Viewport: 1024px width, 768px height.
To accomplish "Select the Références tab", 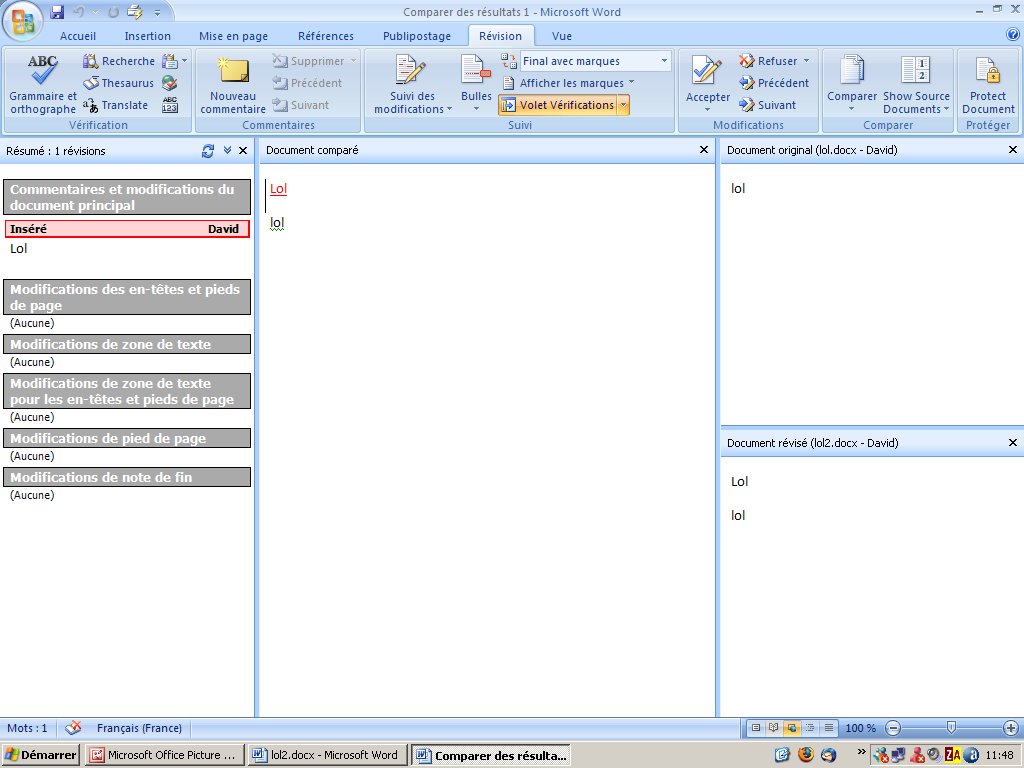I will coord(326,36).
